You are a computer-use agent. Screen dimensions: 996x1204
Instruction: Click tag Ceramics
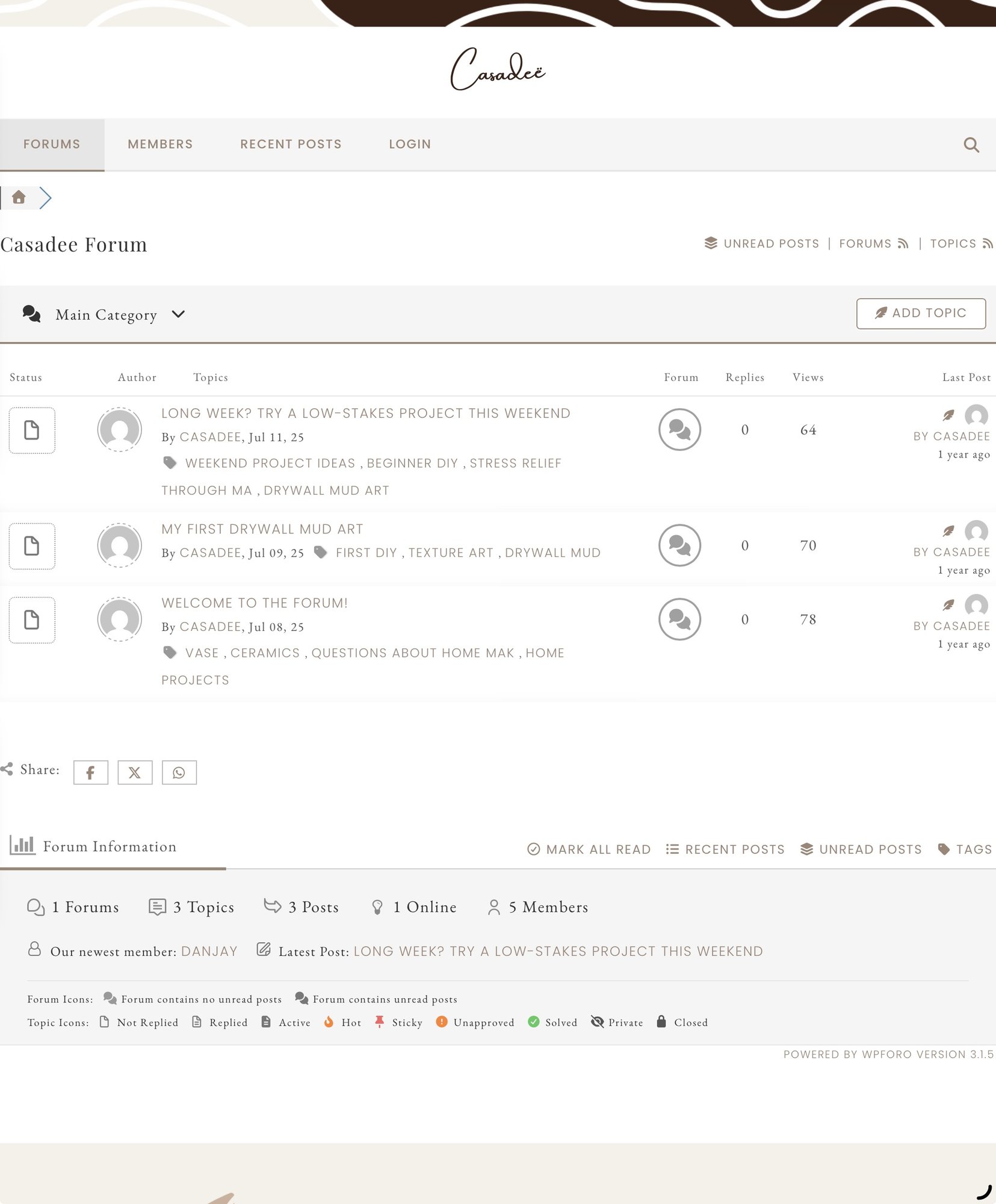click(265, 653)
